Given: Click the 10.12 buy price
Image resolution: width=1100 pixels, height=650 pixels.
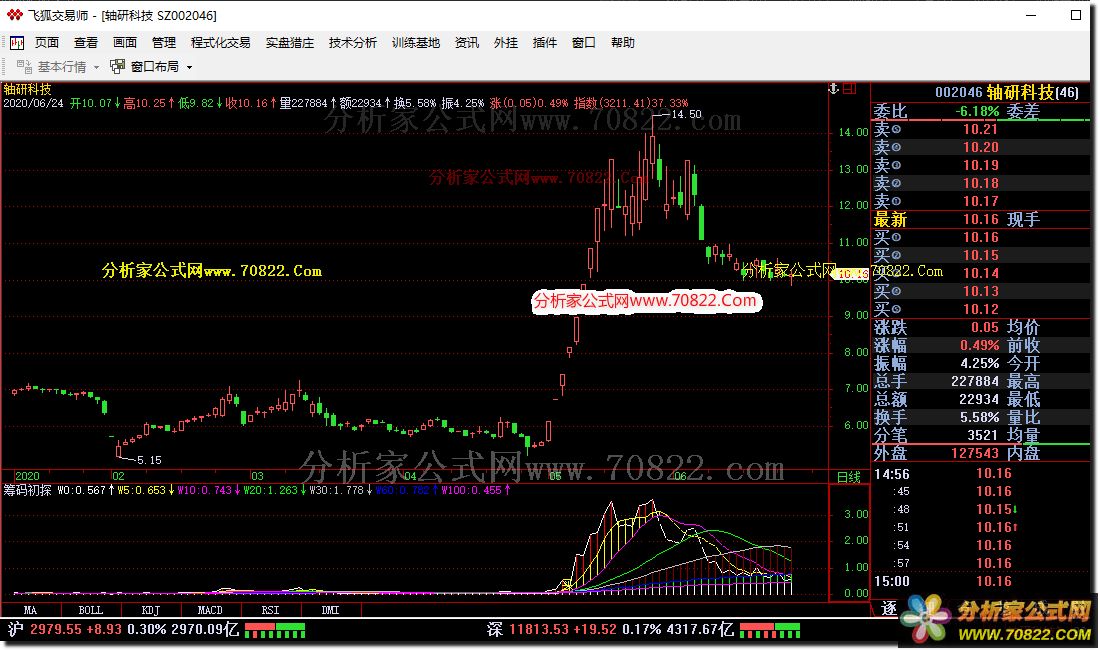Looking at the screenshot, I should tap(980, 309).
